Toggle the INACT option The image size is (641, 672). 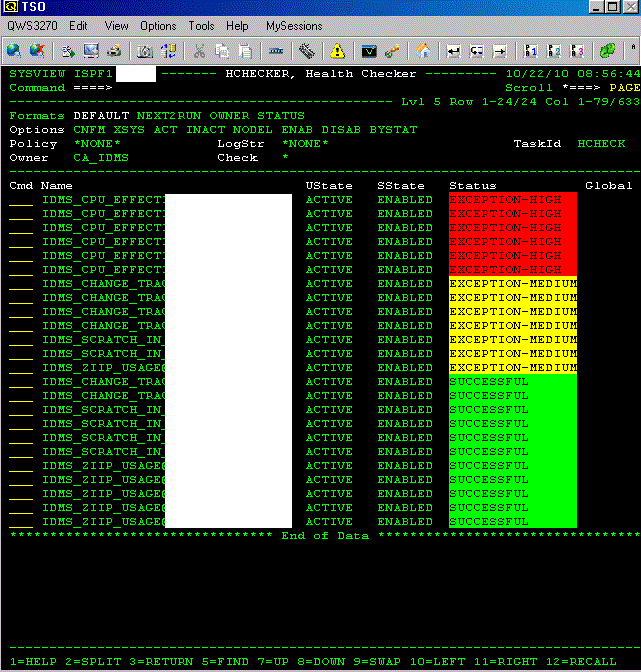pos(205,130)
